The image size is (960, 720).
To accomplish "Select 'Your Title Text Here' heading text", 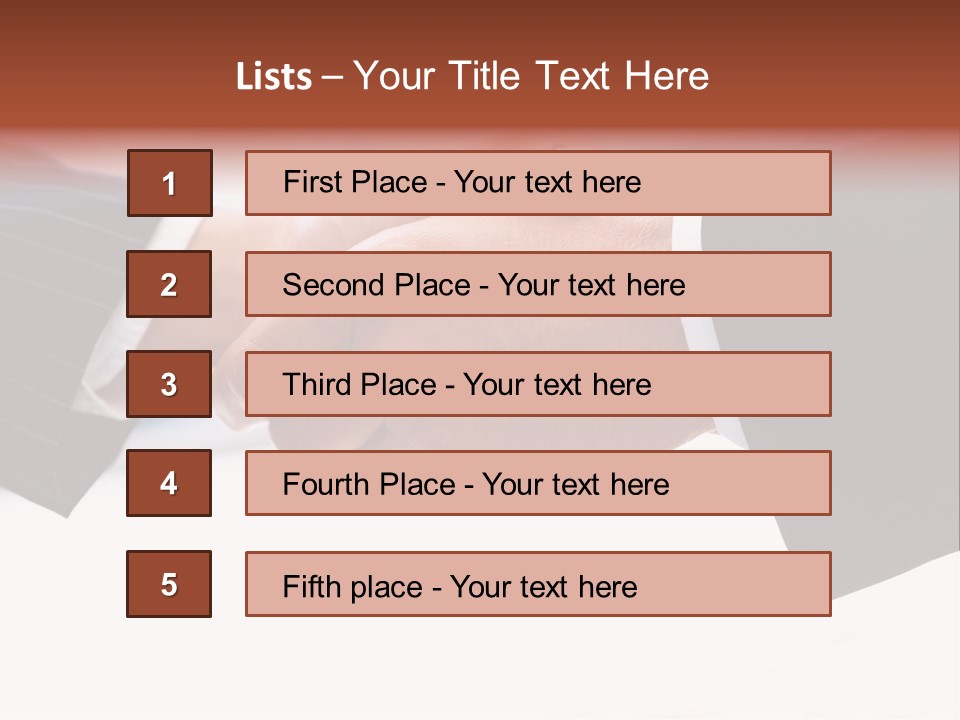I will click(531, 76).
